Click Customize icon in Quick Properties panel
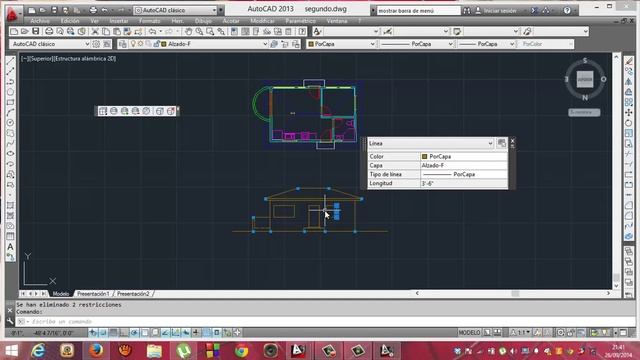The height and width of the screenshot is (360, 640). pyautogui.click(x=502, y=143)
